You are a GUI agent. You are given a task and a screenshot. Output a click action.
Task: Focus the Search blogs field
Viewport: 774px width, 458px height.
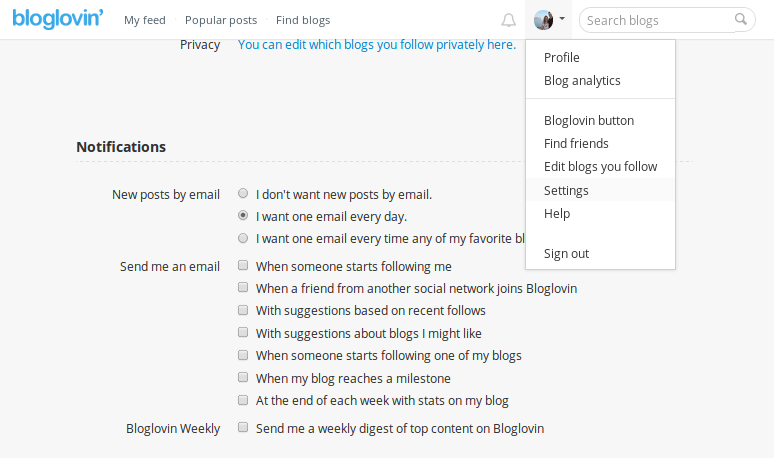click(x=659, y=20)
